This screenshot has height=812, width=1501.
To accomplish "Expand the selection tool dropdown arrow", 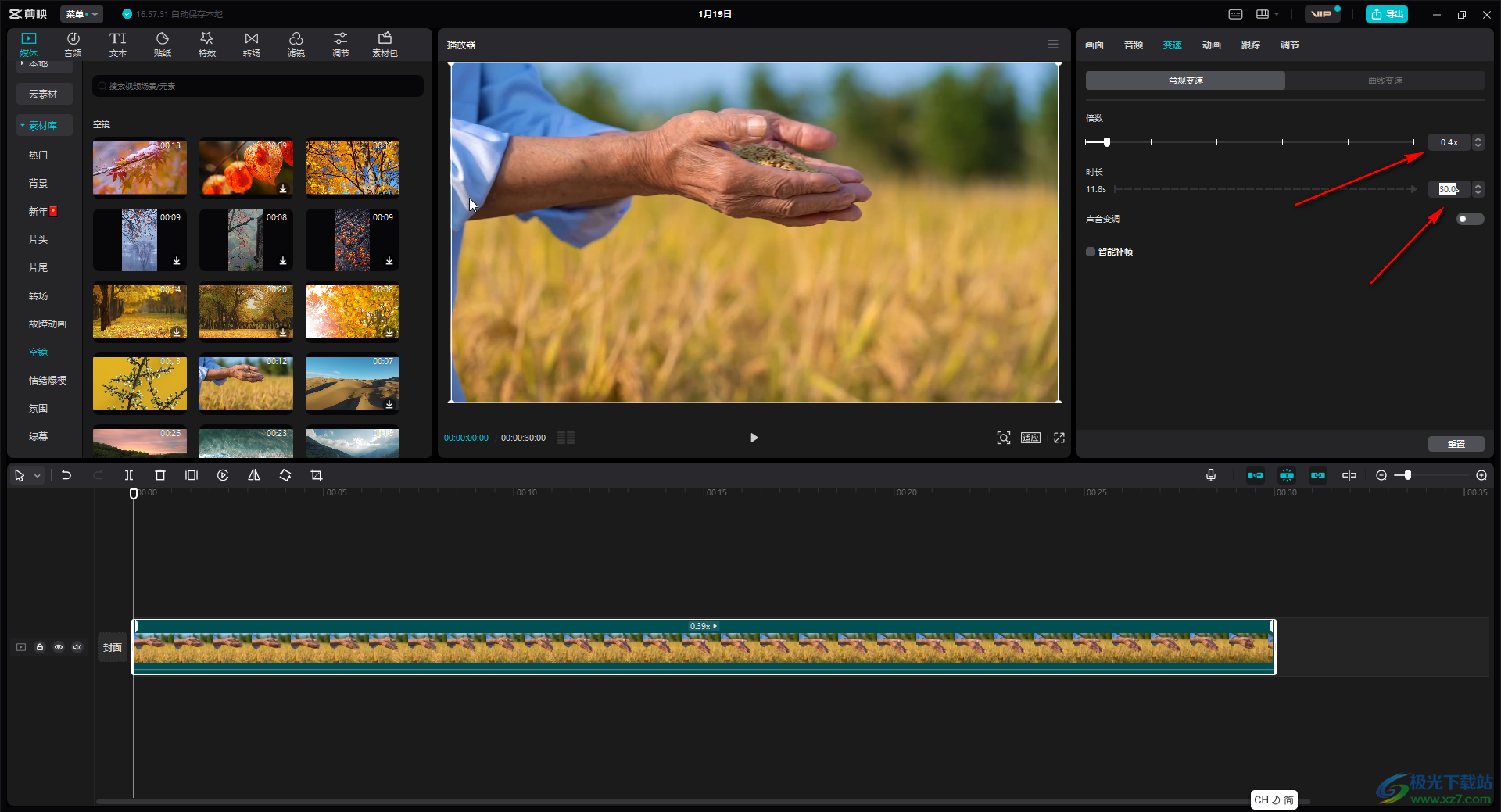I will pos(37,475).
